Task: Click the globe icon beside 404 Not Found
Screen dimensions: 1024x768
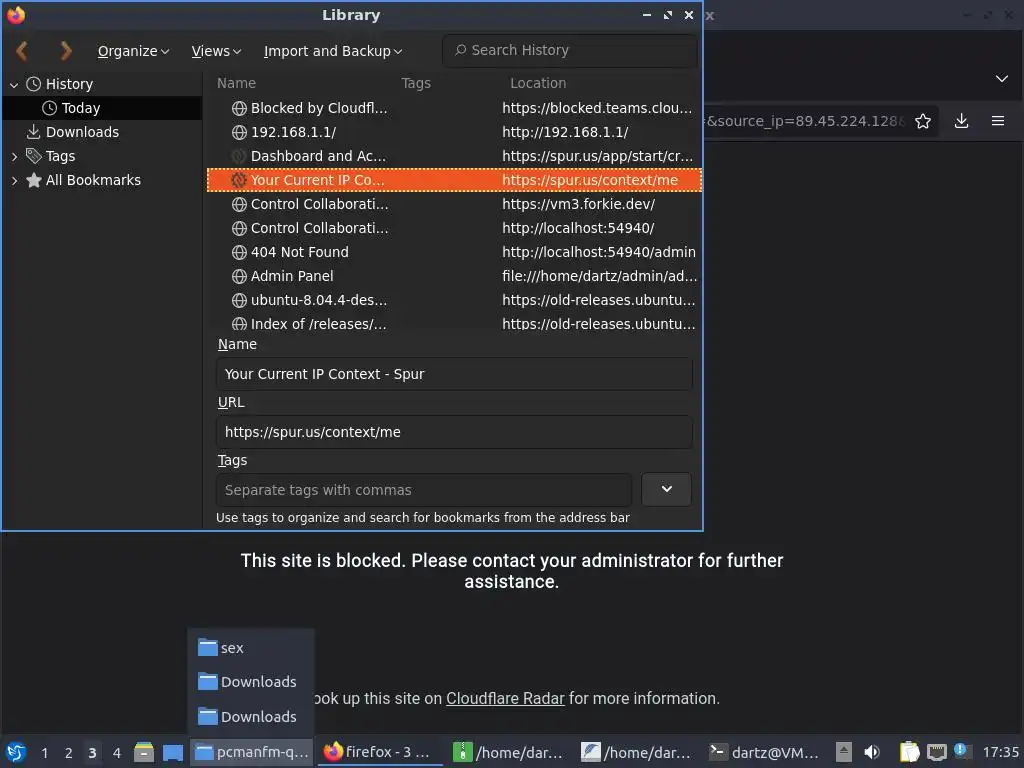Action: 239,252
